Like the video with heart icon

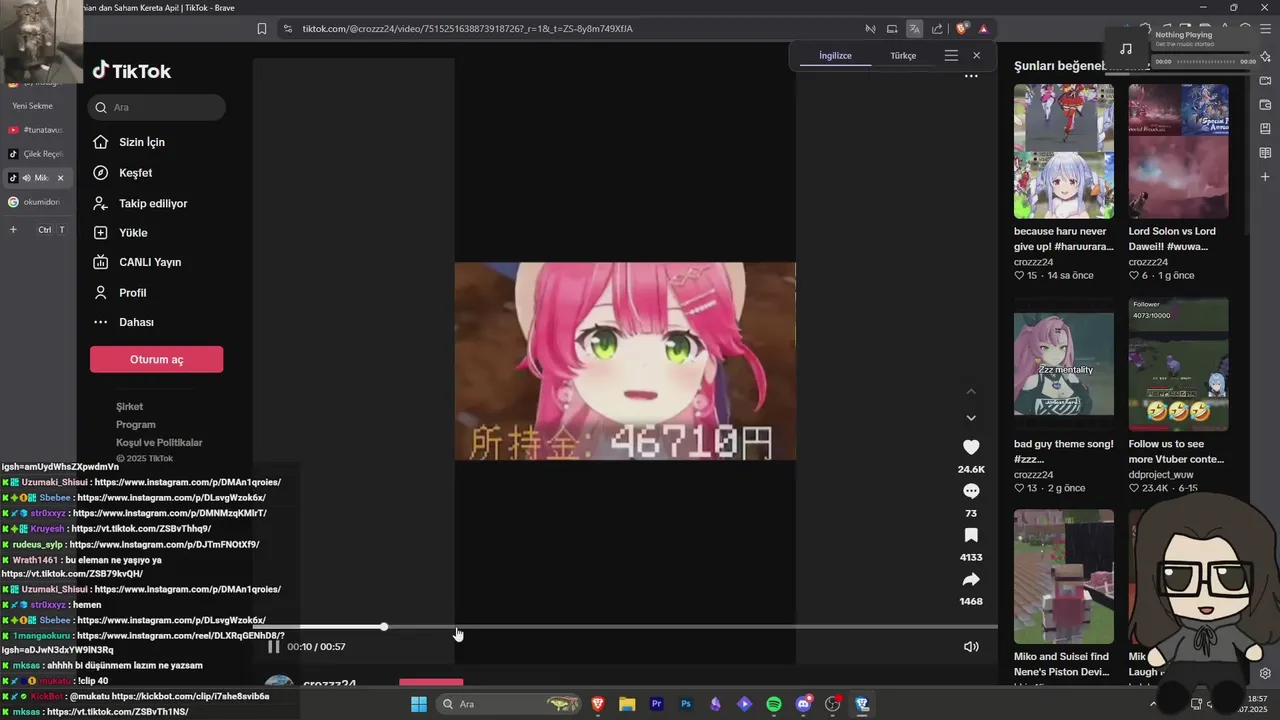click(971, 447)
